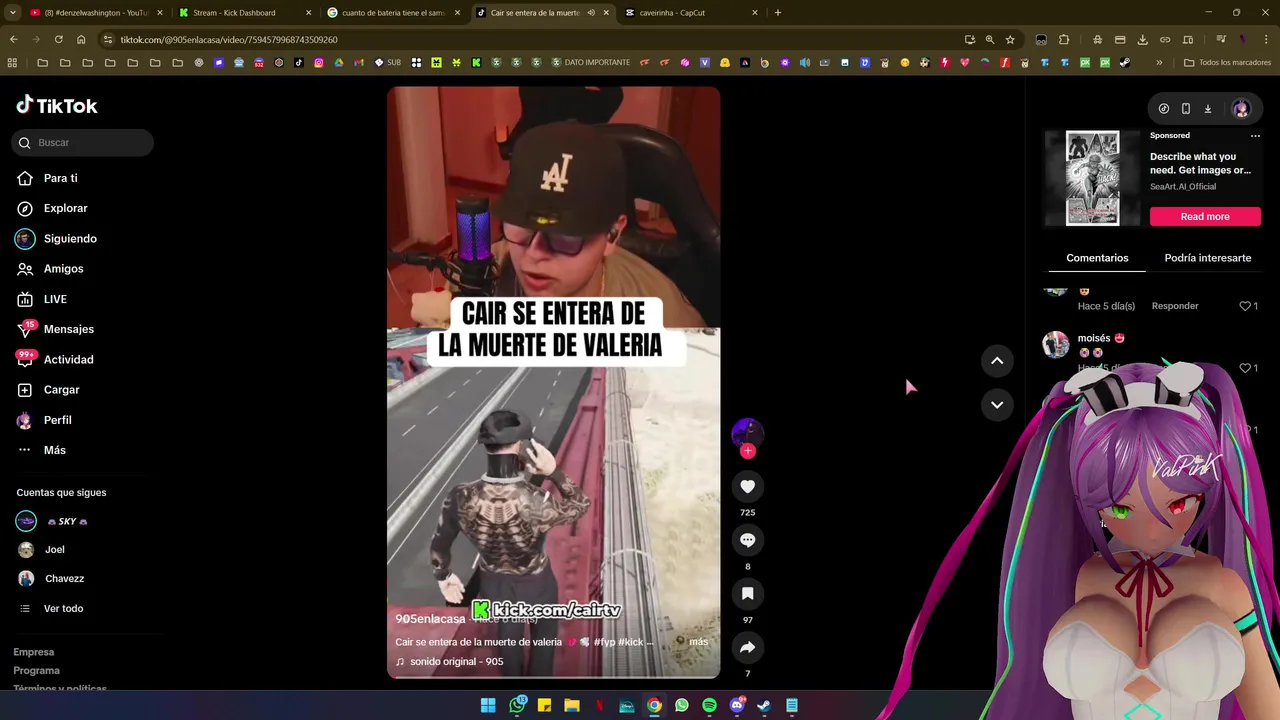This screenshot has width=1280, height=720.
Task: Click the compass-like header icon
Action: 1164,109
